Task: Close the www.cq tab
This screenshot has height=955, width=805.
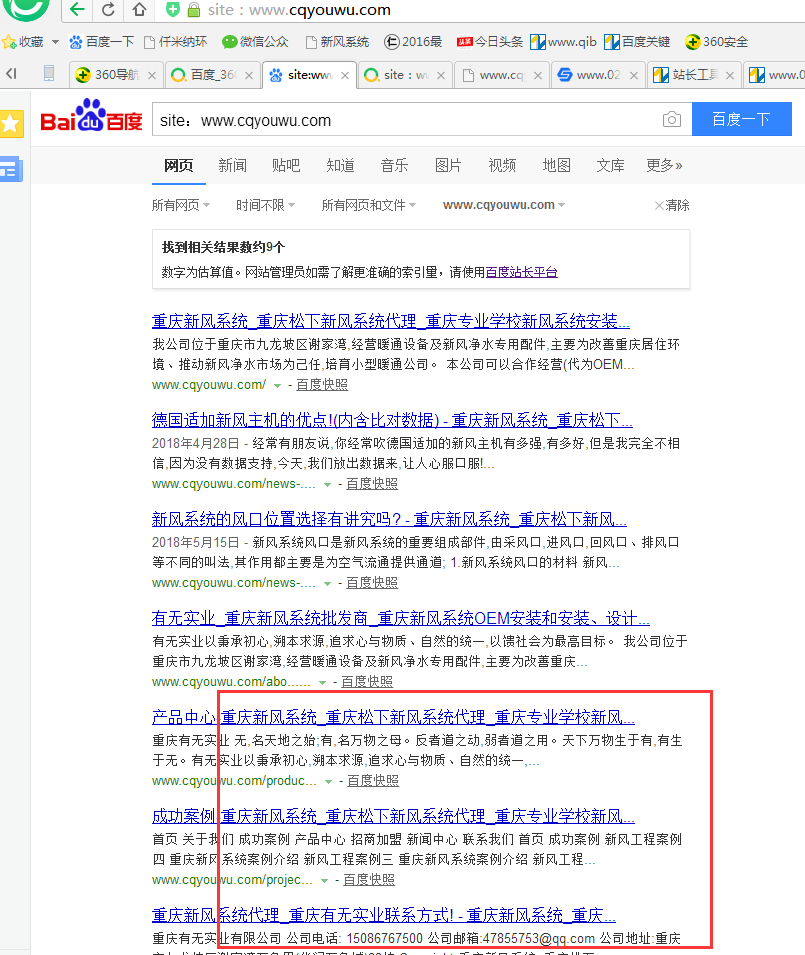Action: pos(538,76)
